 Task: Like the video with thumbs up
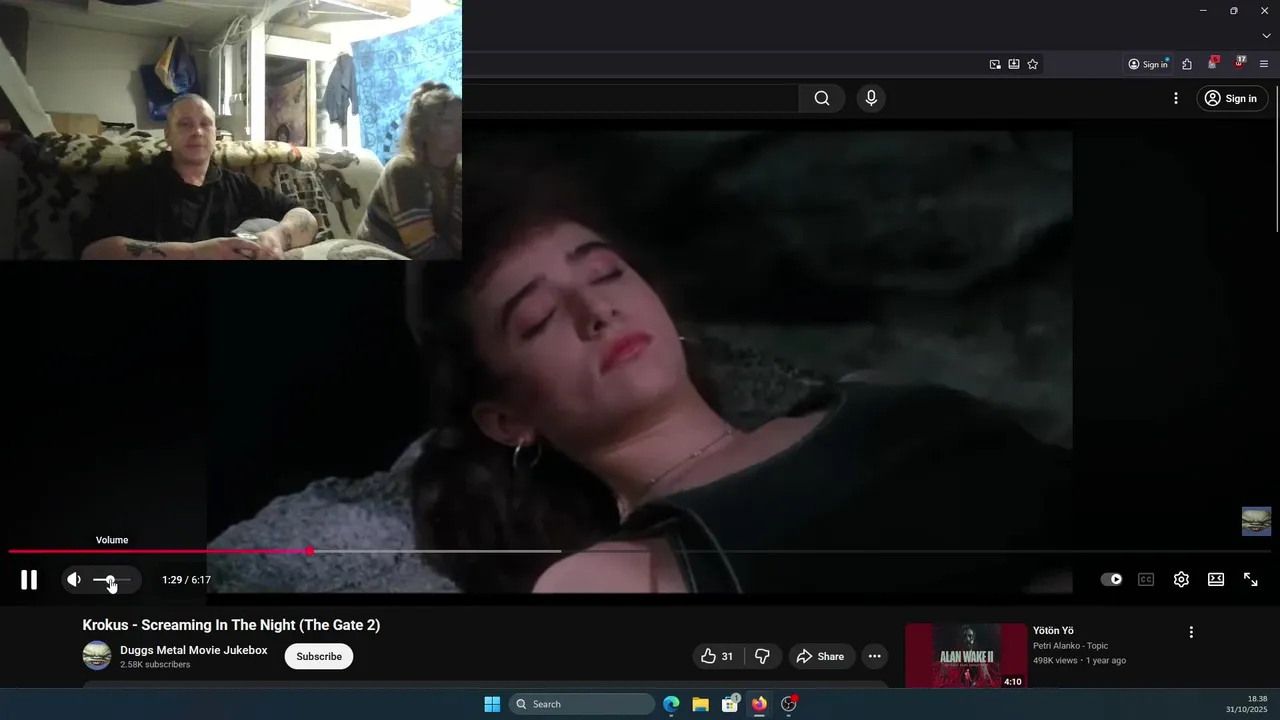pyautogui.click(x=720, y=656)
